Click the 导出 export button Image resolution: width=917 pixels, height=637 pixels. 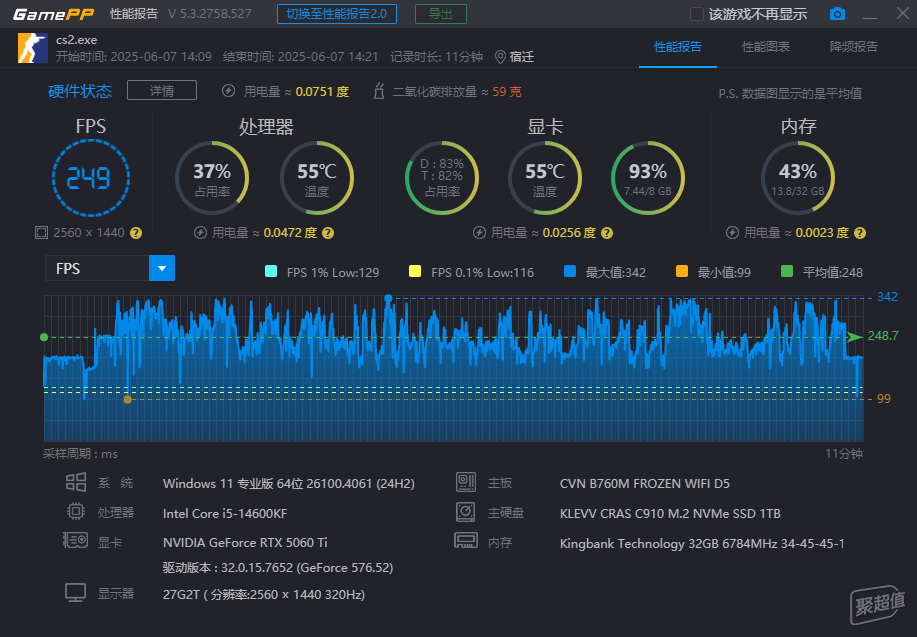pyautogui.click(x=440, y=14)
